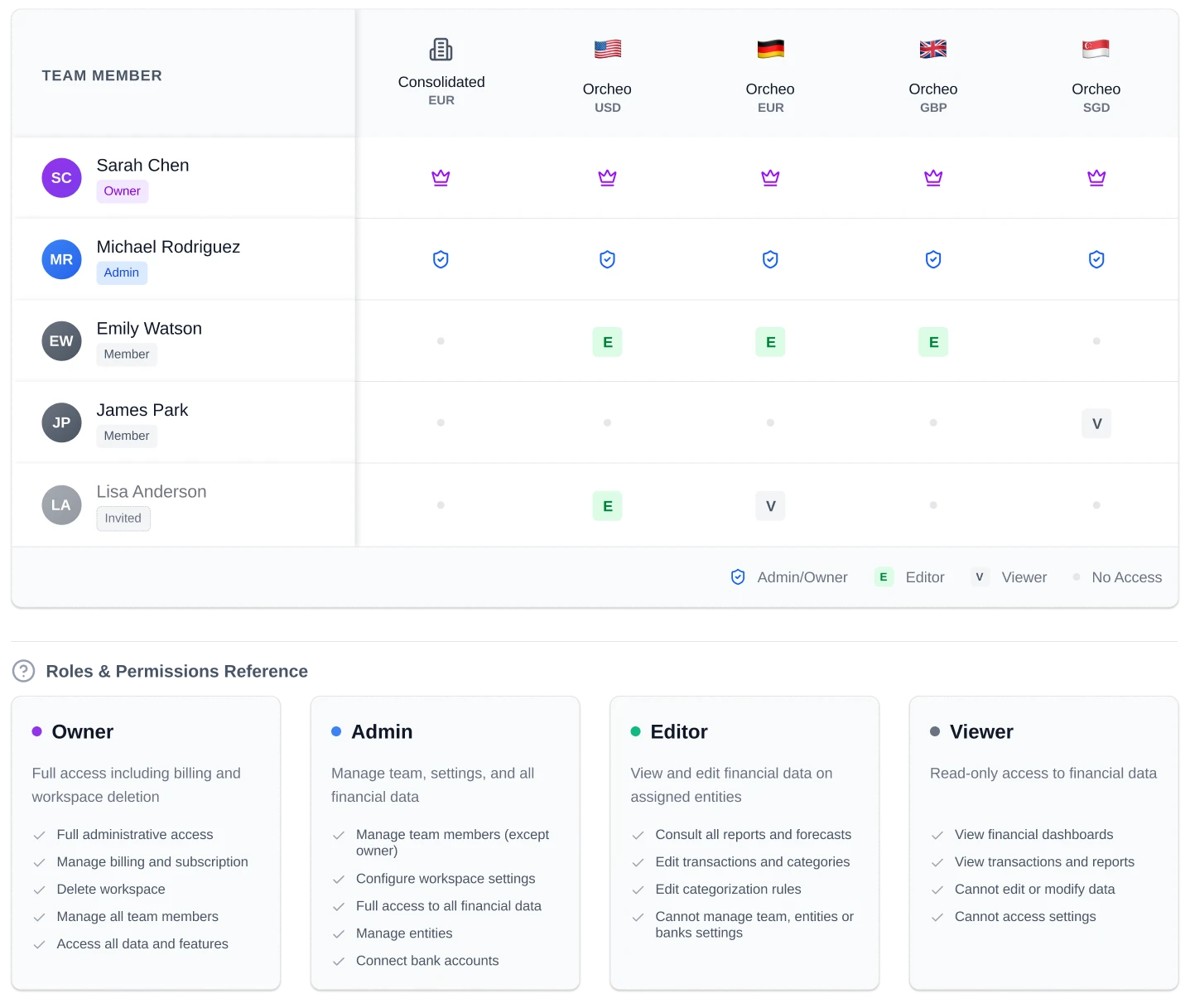Click Lisa Anderson's LA avatar

[x=61, y=505]
